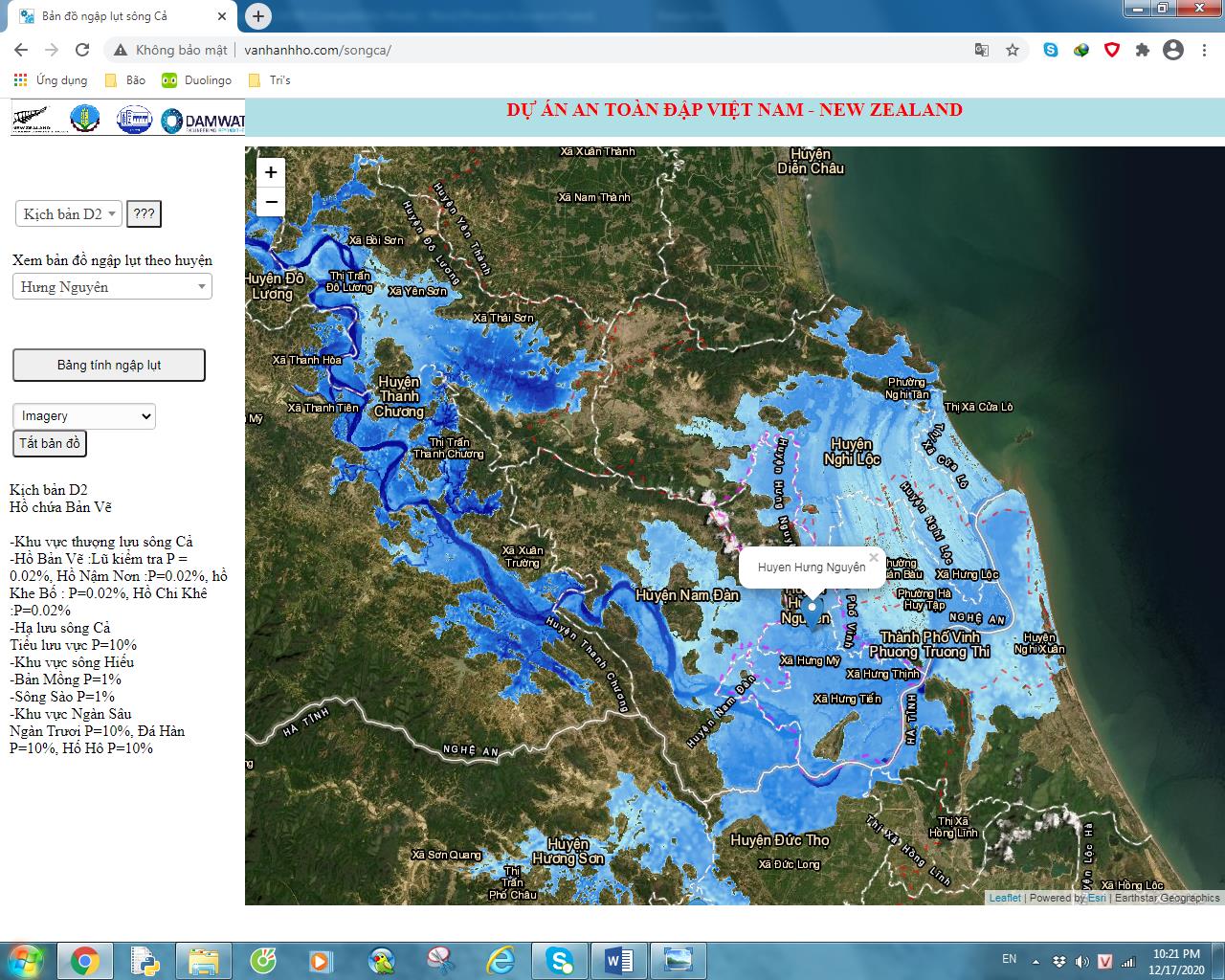Zoom out on the flood map
The image size is (1225, 980).
[271, 202]
